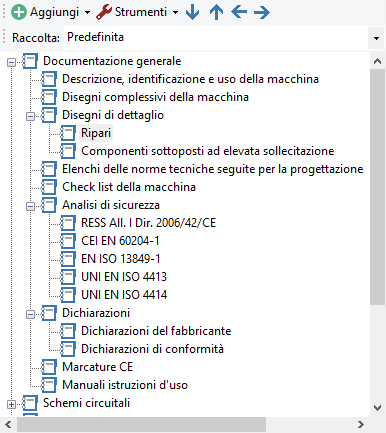Open the Raccolta combo box dropdown arrow

tap(377, 38)
